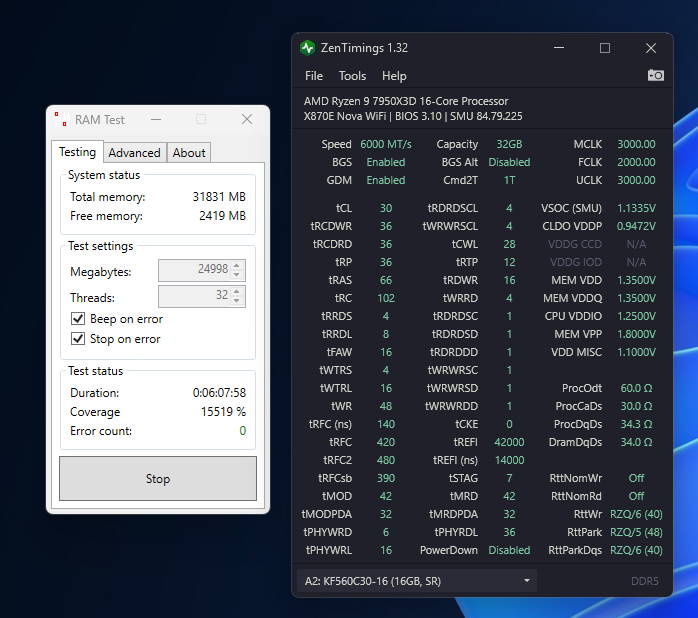Minimize the RAM Test window
Image resolution: width=698 pixels, height=618 pixels.
pos(156,119)
